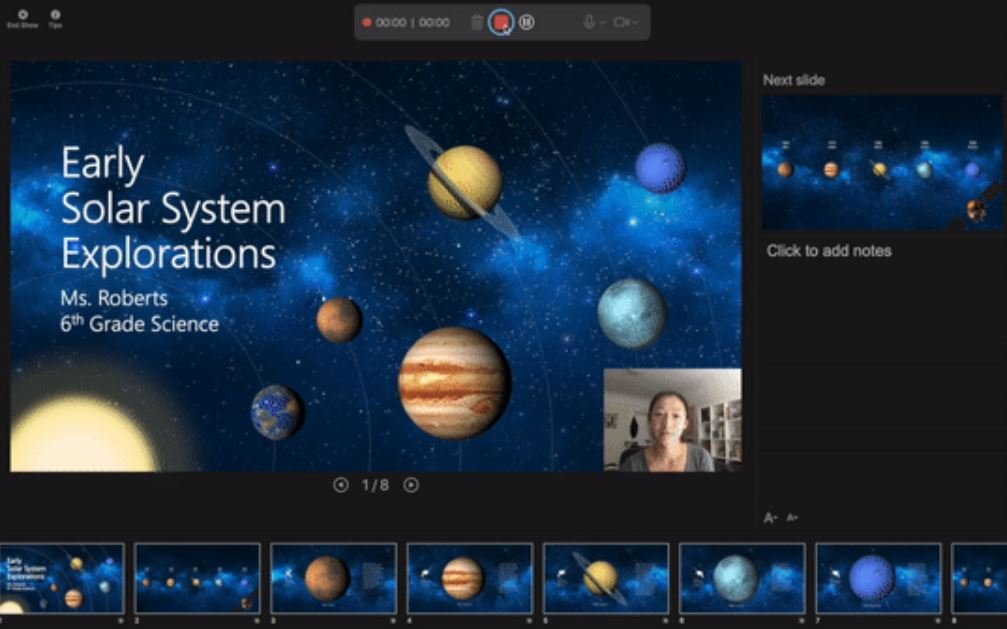Mute the microphone
1007x629 pixels.
(590, 22)
